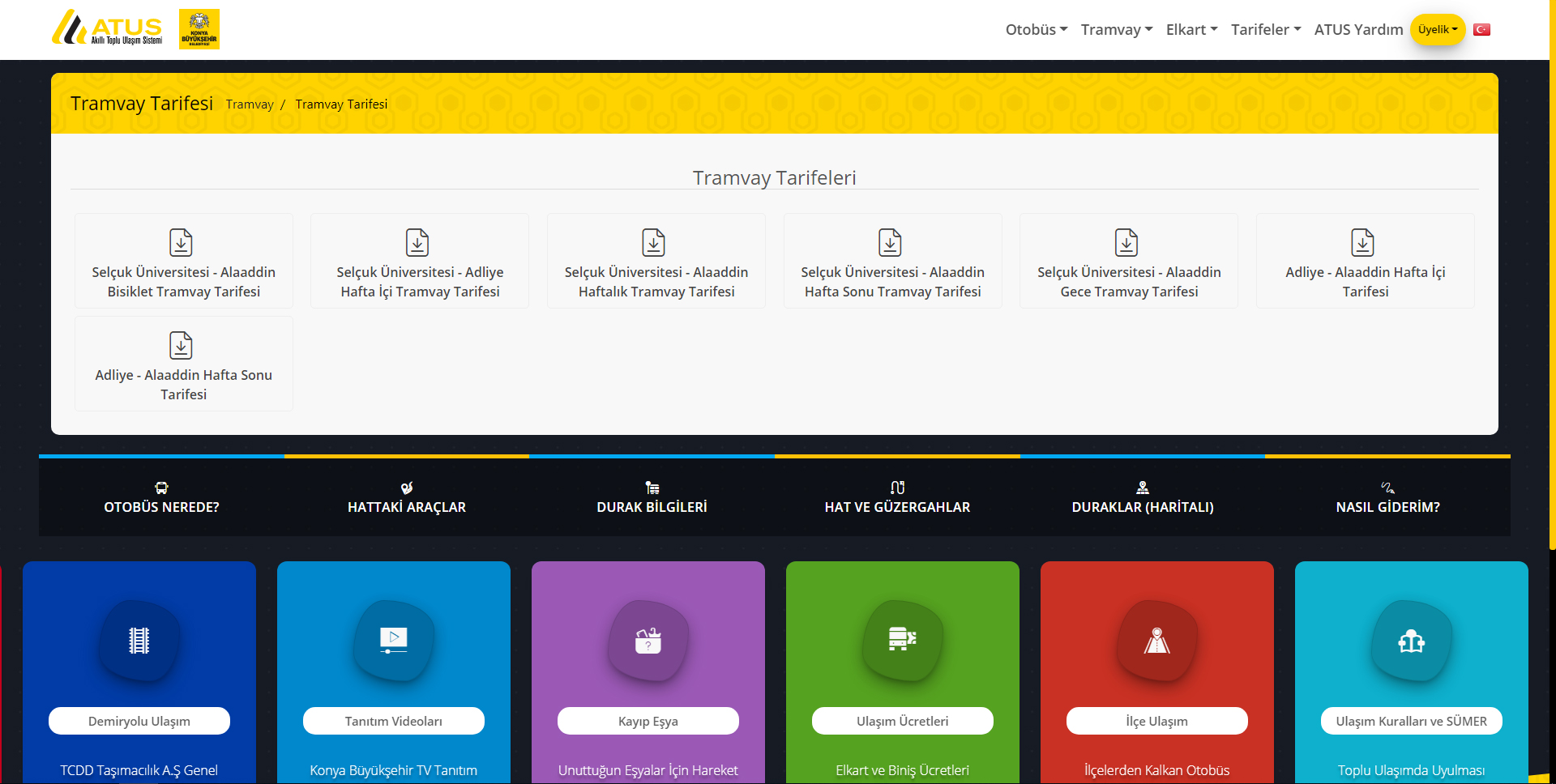Click the Turkish flag language icon
The height and width of the screenshot is (784, 1556).
pyautogui.click(x=1481, y=29)
